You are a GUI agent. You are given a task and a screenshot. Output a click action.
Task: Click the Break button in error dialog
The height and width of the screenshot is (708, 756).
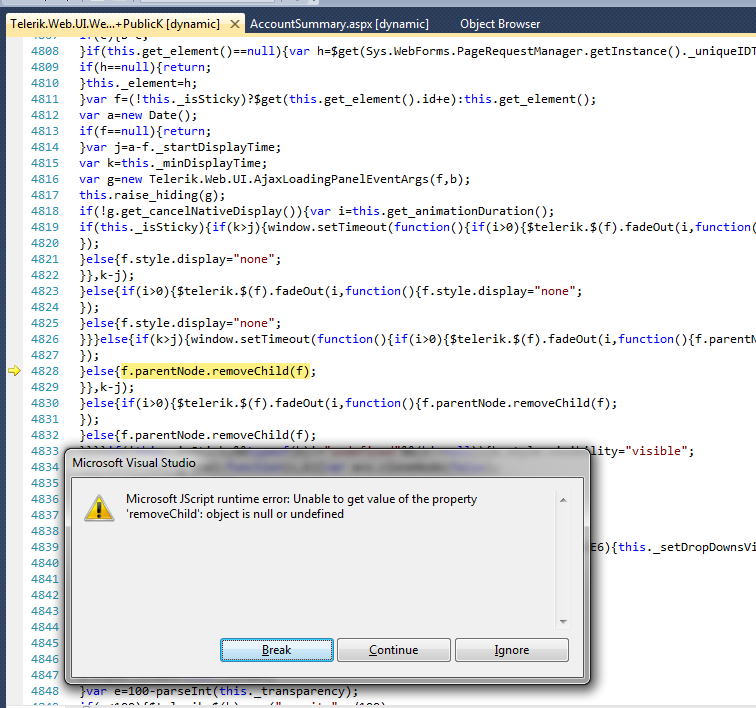click(x=277, y=650)
